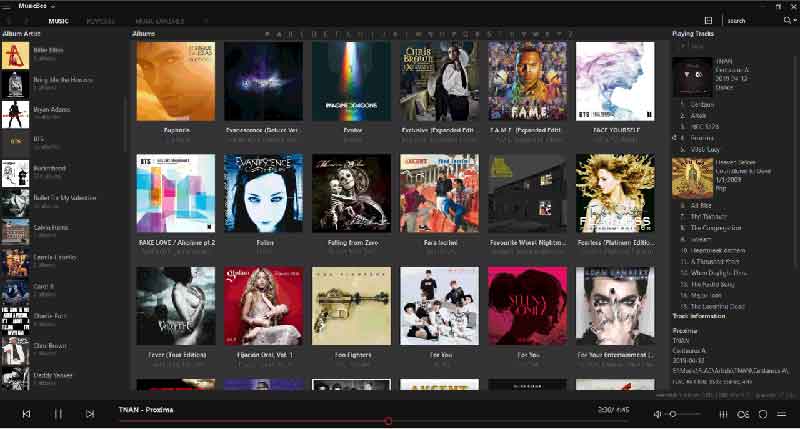Select artist Bring Me the Horizon
Image resolution: width=800 pixels, height=429 pixels.
[61, 84]
